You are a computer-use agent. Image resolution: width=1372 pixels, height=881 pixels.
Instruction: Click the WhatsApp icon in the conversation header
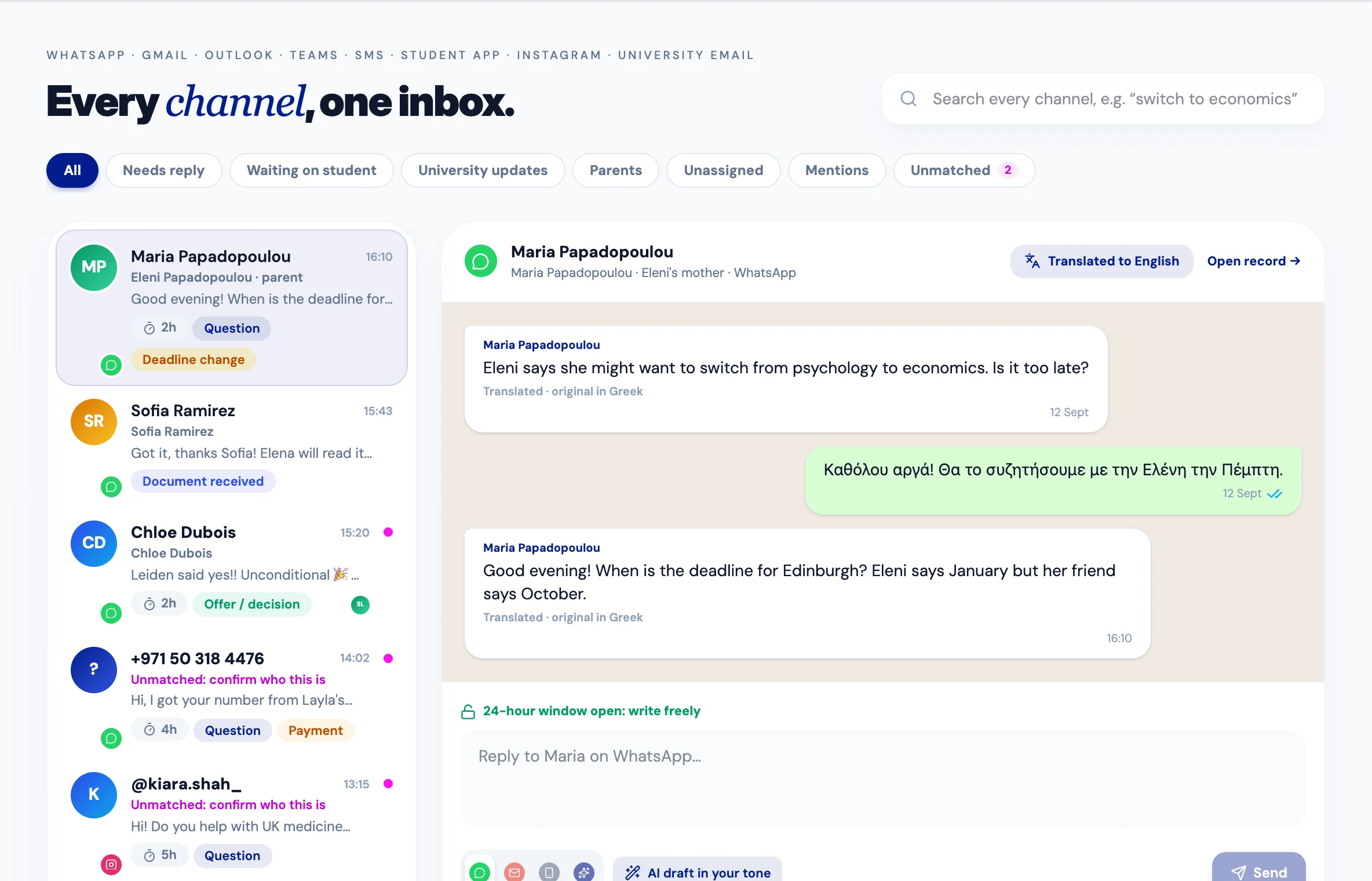(480, 261)
